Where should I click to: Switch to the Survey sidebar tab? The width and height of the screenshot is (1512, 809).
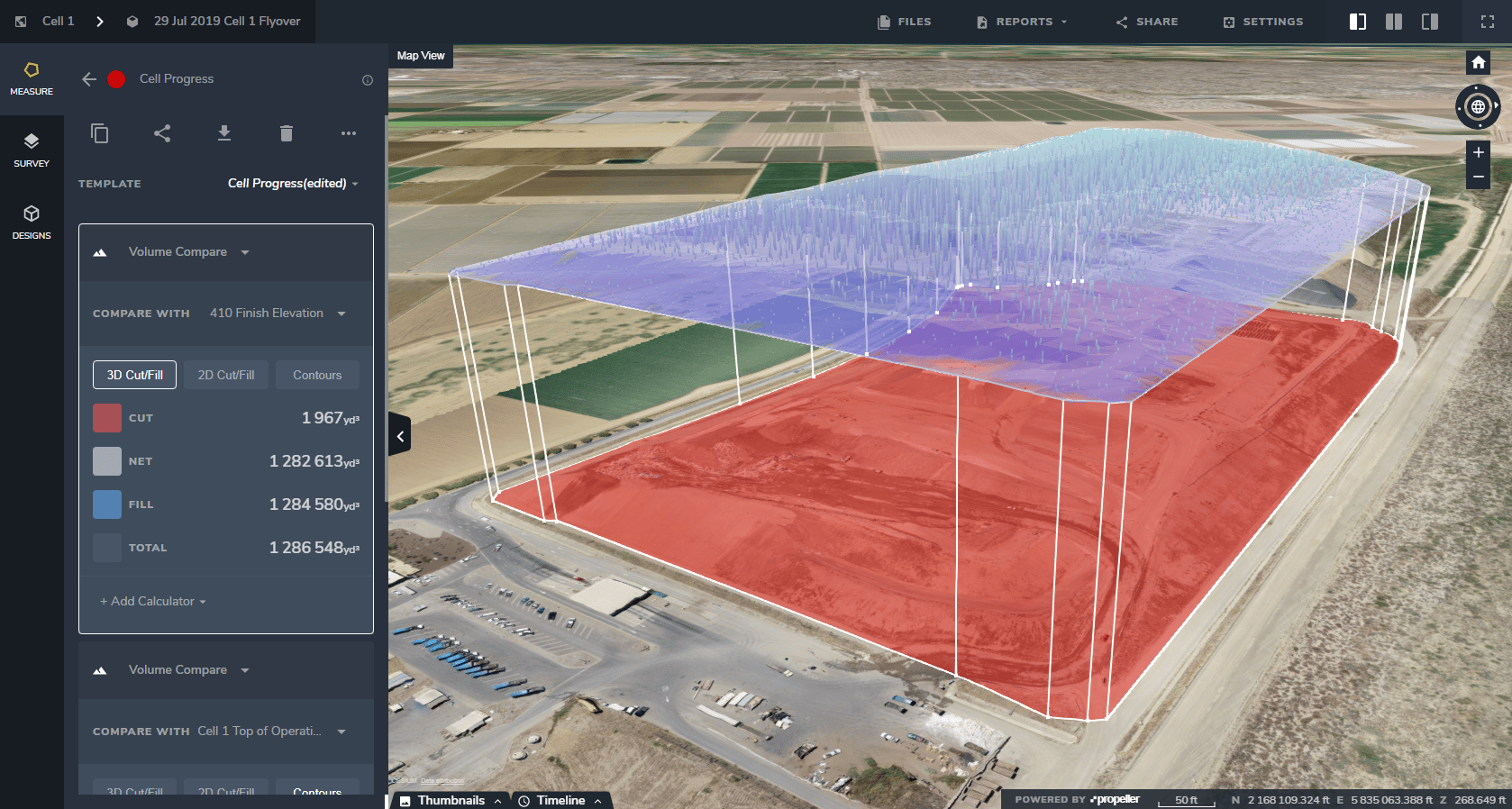pos(32,150)
